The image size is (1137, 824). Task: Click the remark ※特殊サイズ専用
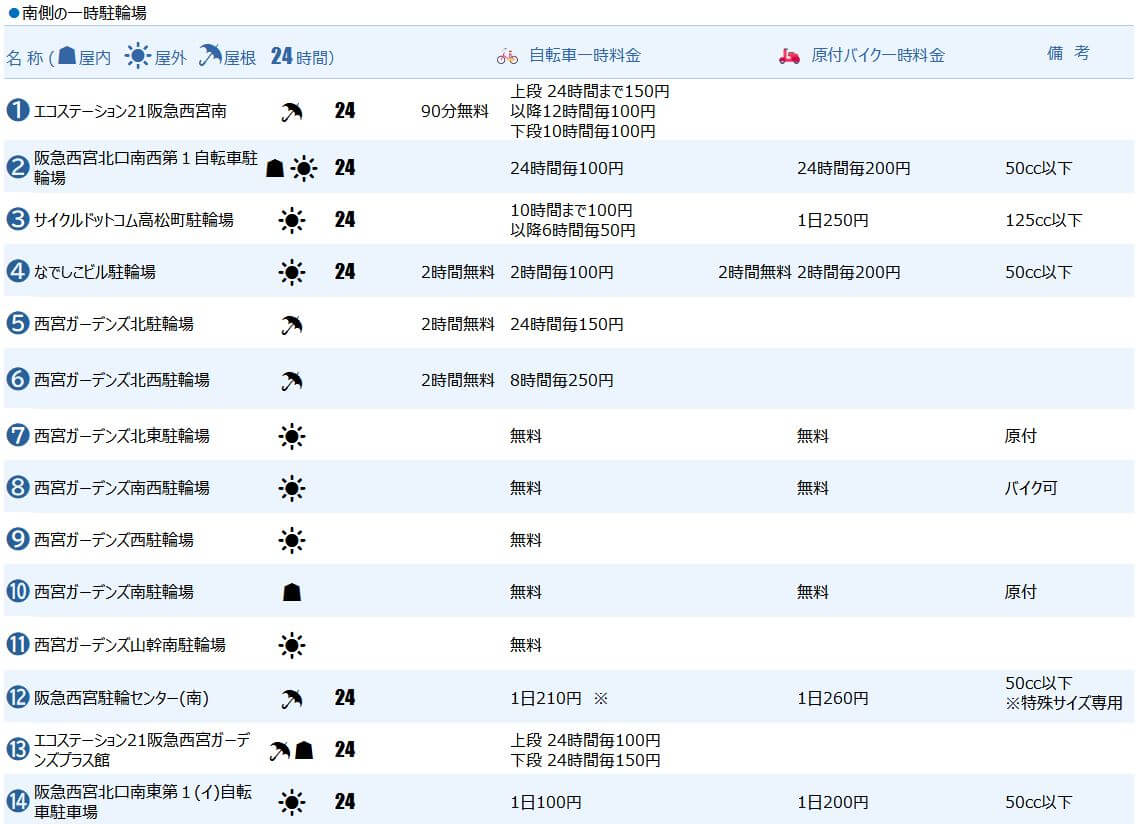1064,703
